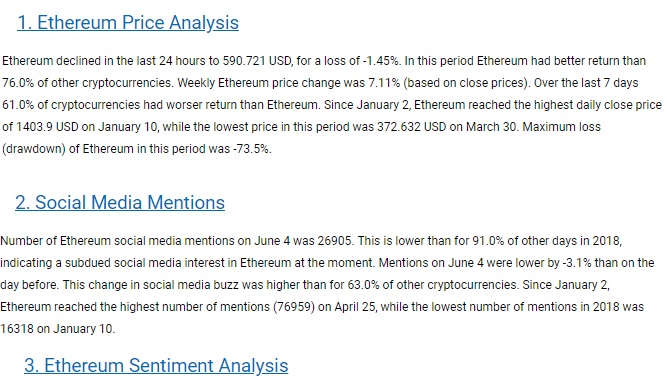The width and height of the screenshot is (667, 386).
Task: Click the -1.45% loss figure
Action: click(x=382, y=61)
